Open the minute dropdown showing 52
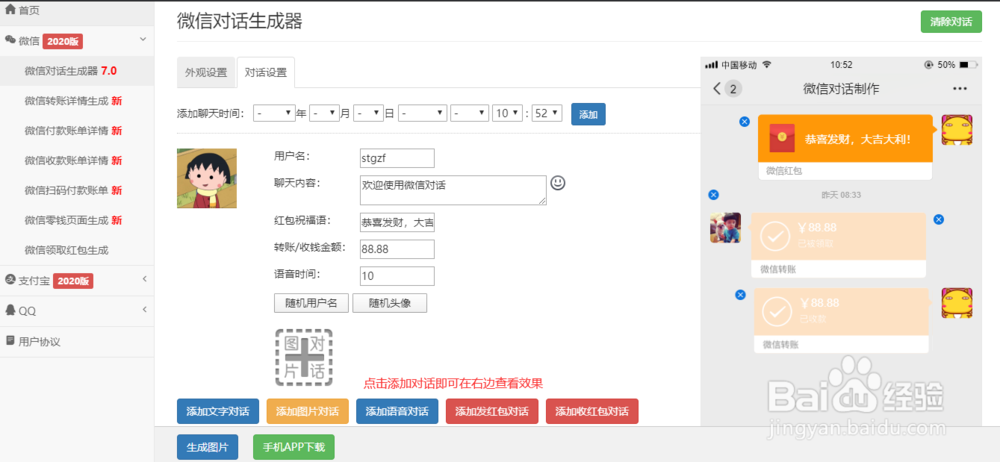The image size is (1000, 462). coord(547,113)
